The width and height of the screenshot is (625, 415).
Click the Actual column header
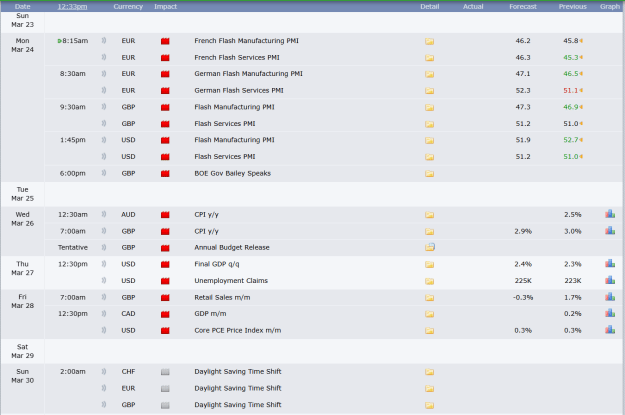click(x=473, y=6)
